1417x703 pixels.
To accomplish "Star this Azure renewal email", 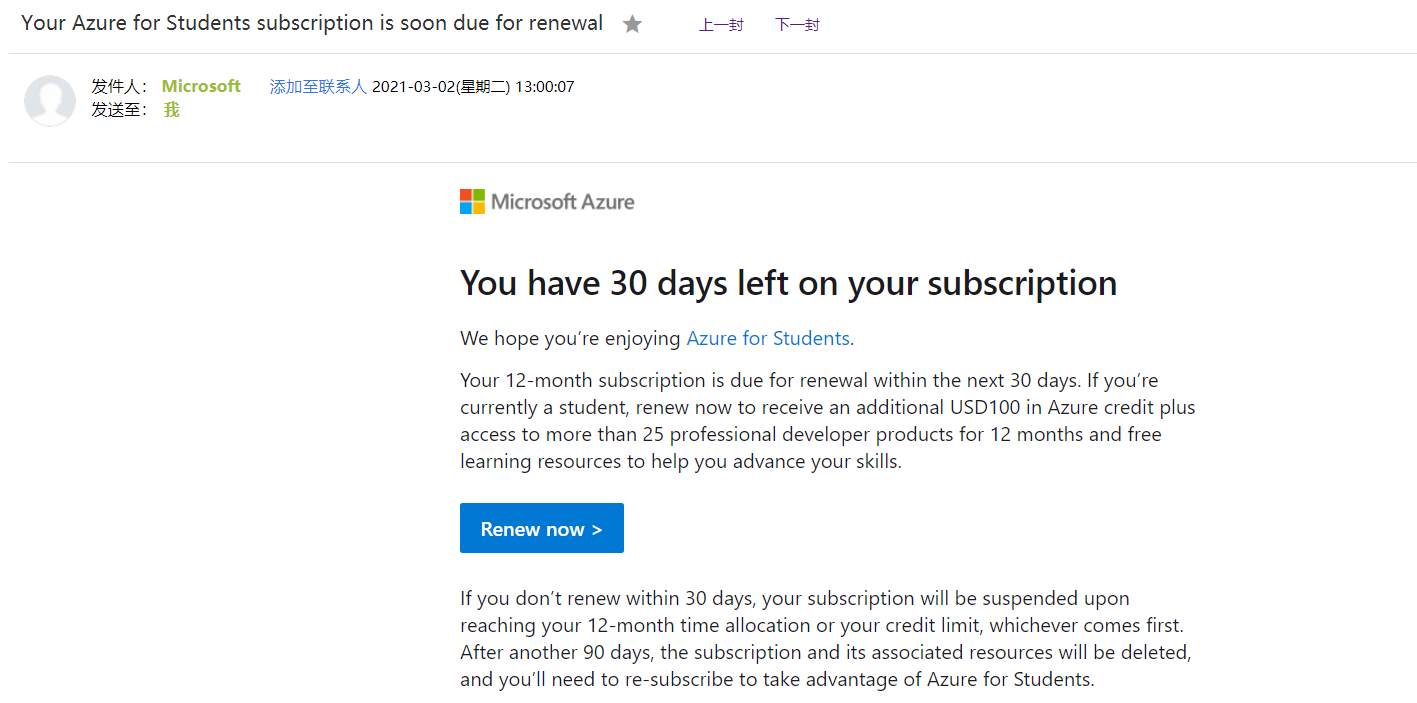I will [632, 24].
